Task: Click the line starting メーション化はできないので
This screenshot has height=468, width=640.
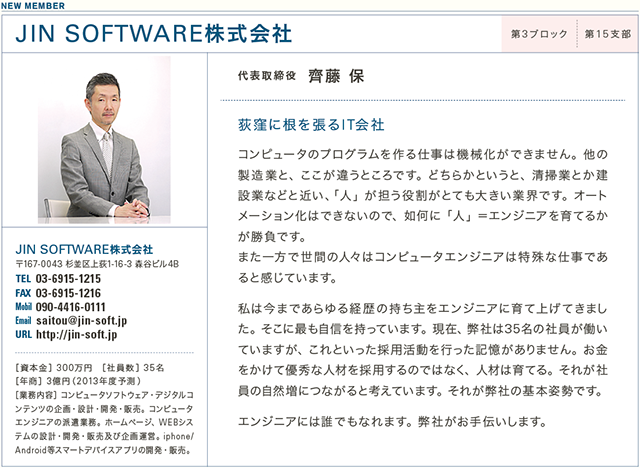Action: 423,216
